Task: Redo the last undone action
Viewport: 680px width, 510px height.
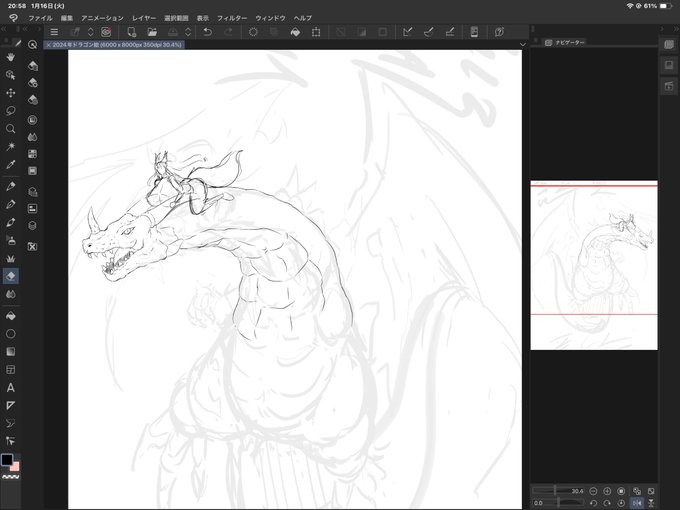Action: (x=229, y=32)
